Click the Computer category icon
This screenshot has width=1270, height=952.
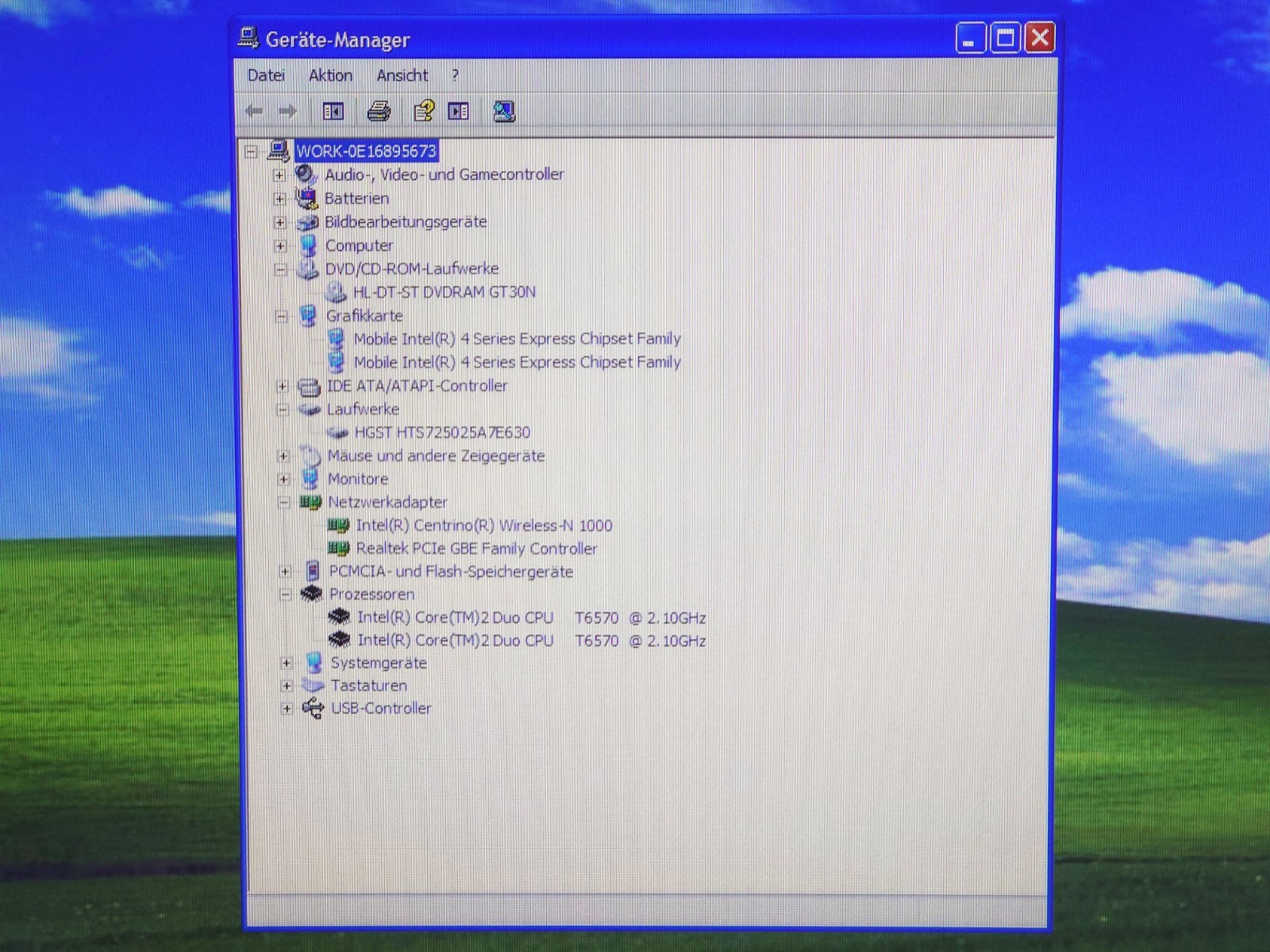[x=308, y=245]
